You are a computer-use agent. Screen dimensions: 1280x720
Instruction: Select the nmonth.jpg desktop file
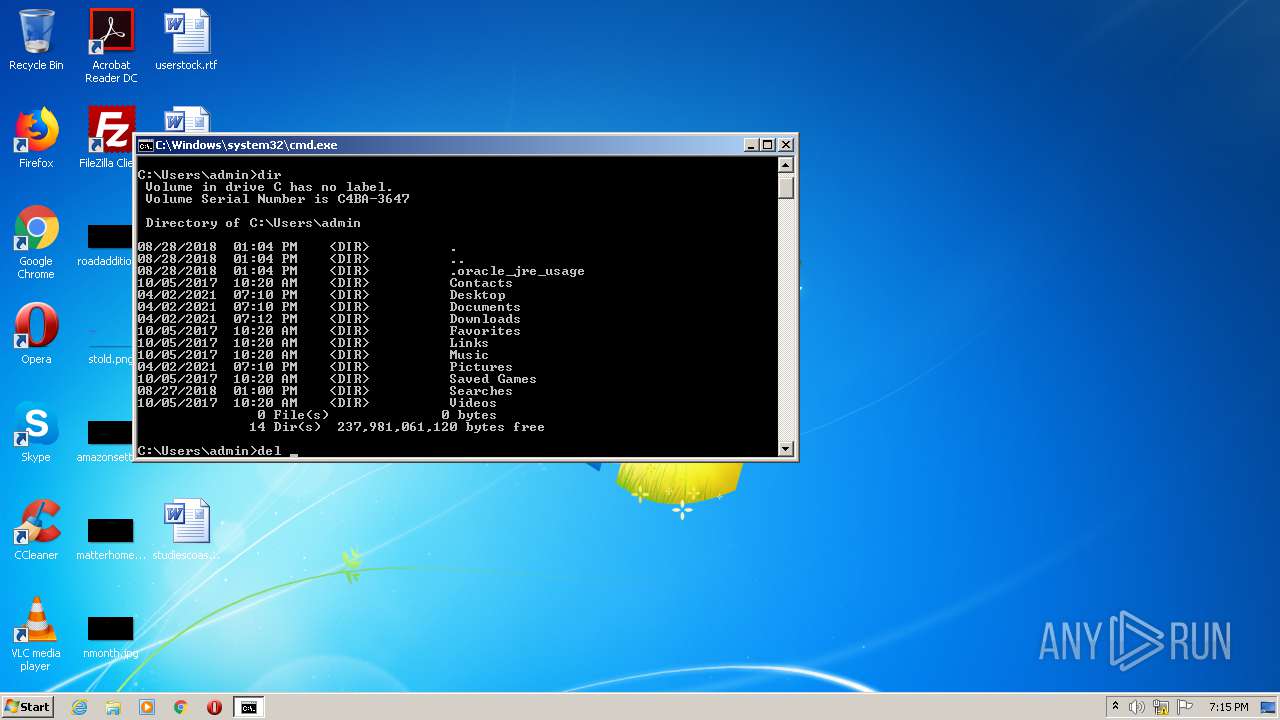[x=111, y=636]
